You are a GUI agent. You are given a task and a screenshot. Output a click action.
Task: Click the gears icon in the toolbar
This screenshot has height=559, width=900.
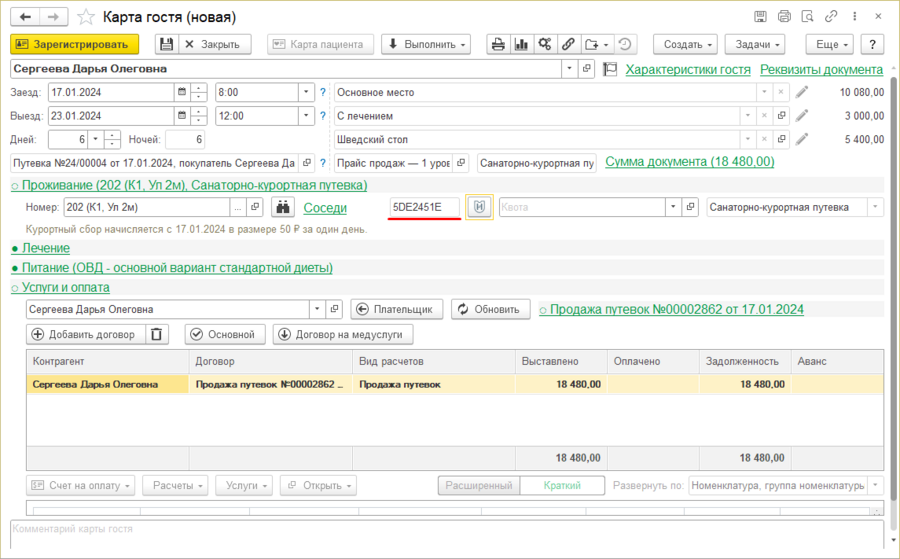(545, 44)
